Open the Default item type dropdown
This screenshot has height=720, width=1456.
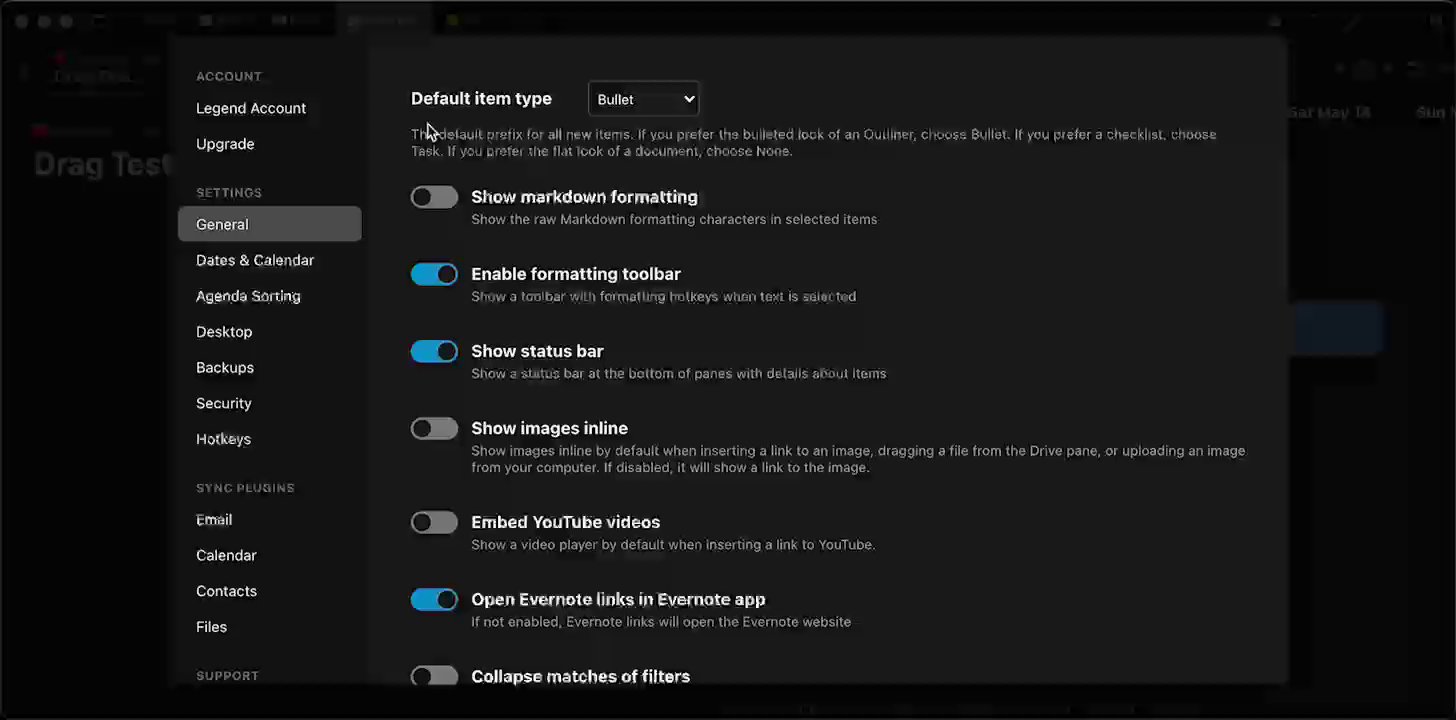click(643, 99)
